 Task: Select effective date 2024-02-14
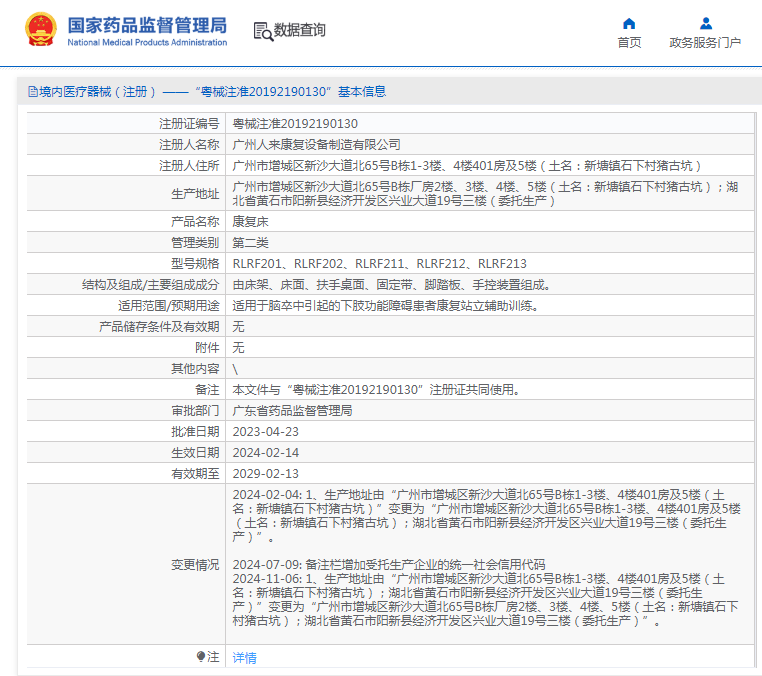click(x=265, y=452)
